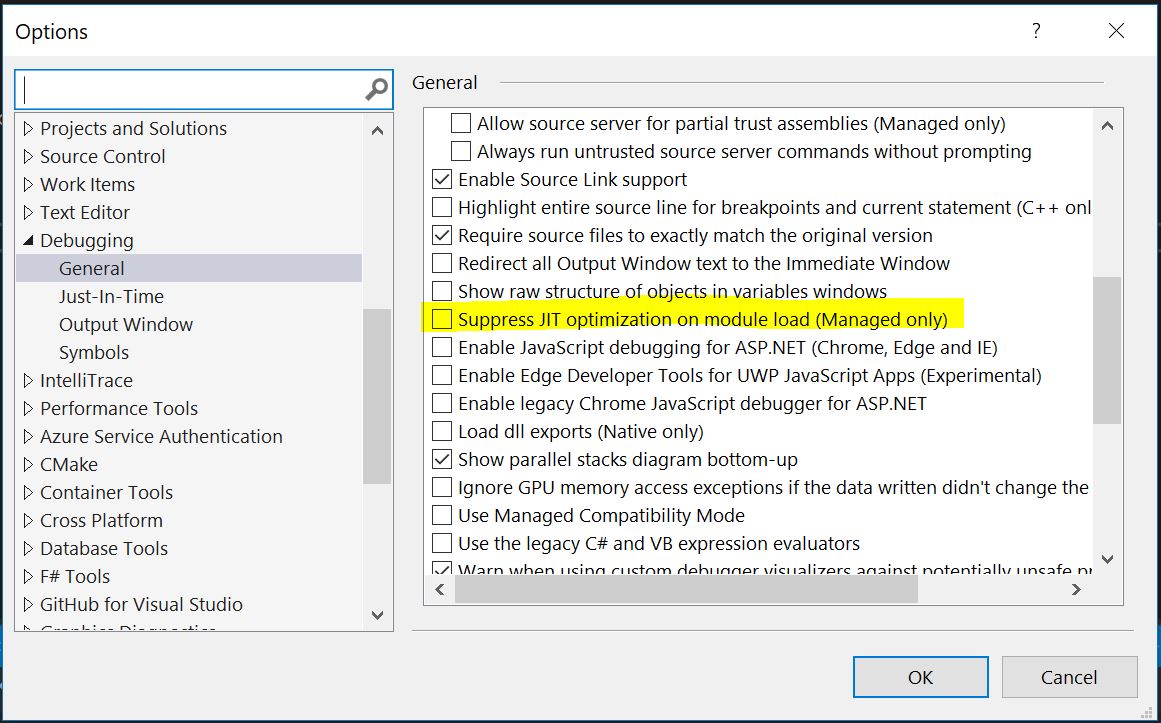
Task: Enable Suppress JIT optimization on module load
Action: (441, 320)
